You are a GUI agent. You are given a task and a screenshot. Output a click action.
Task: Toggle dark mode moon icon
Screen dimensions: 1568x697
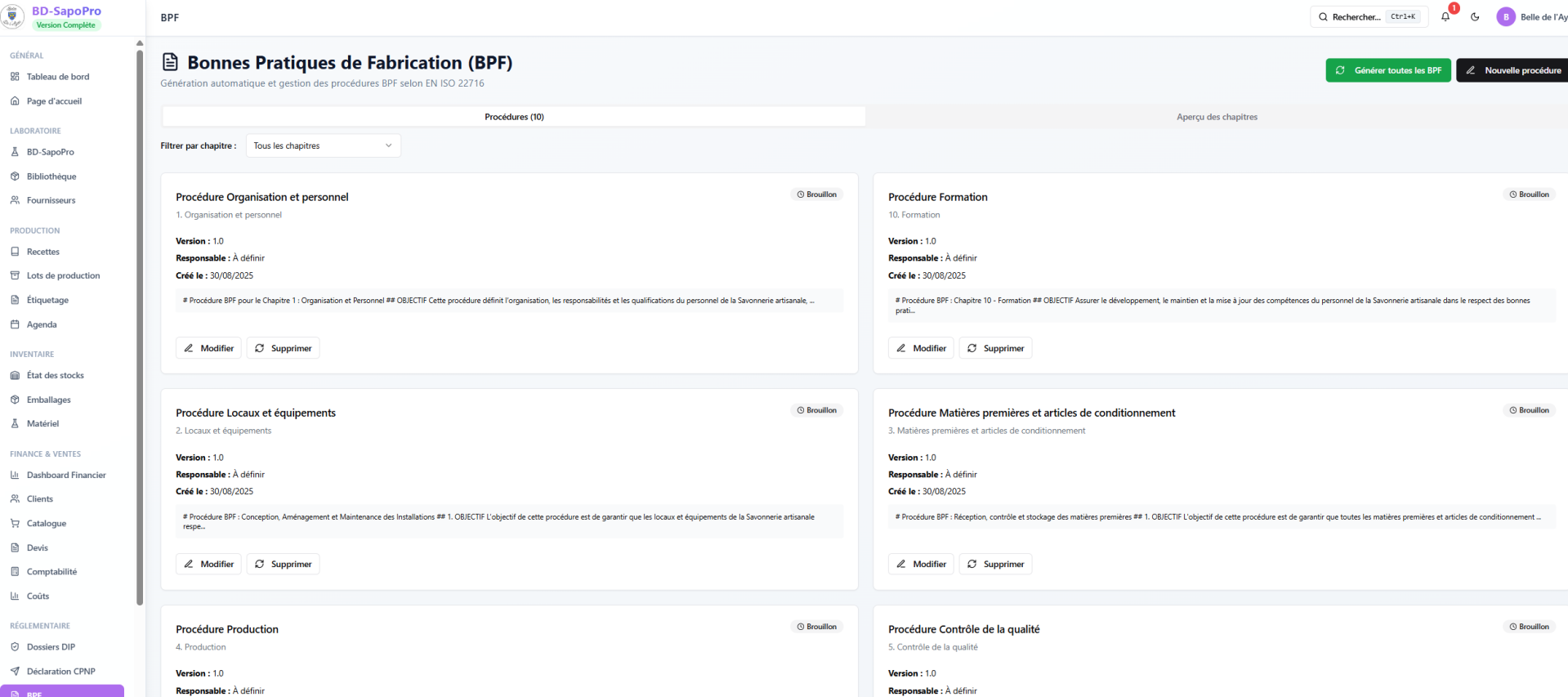point(1475,16)
